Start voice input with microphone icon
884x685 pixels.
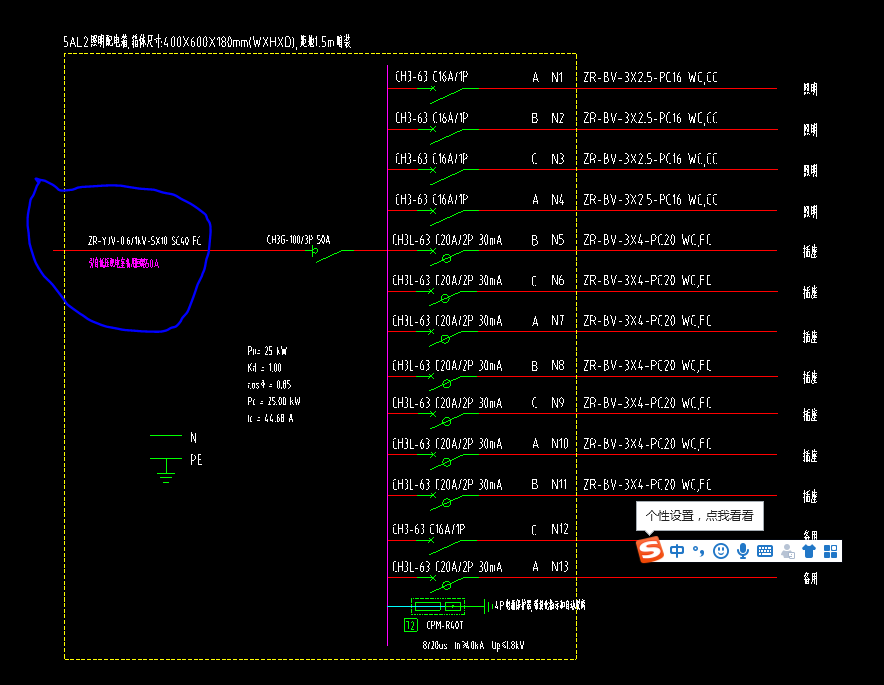[x=743, y=551]
